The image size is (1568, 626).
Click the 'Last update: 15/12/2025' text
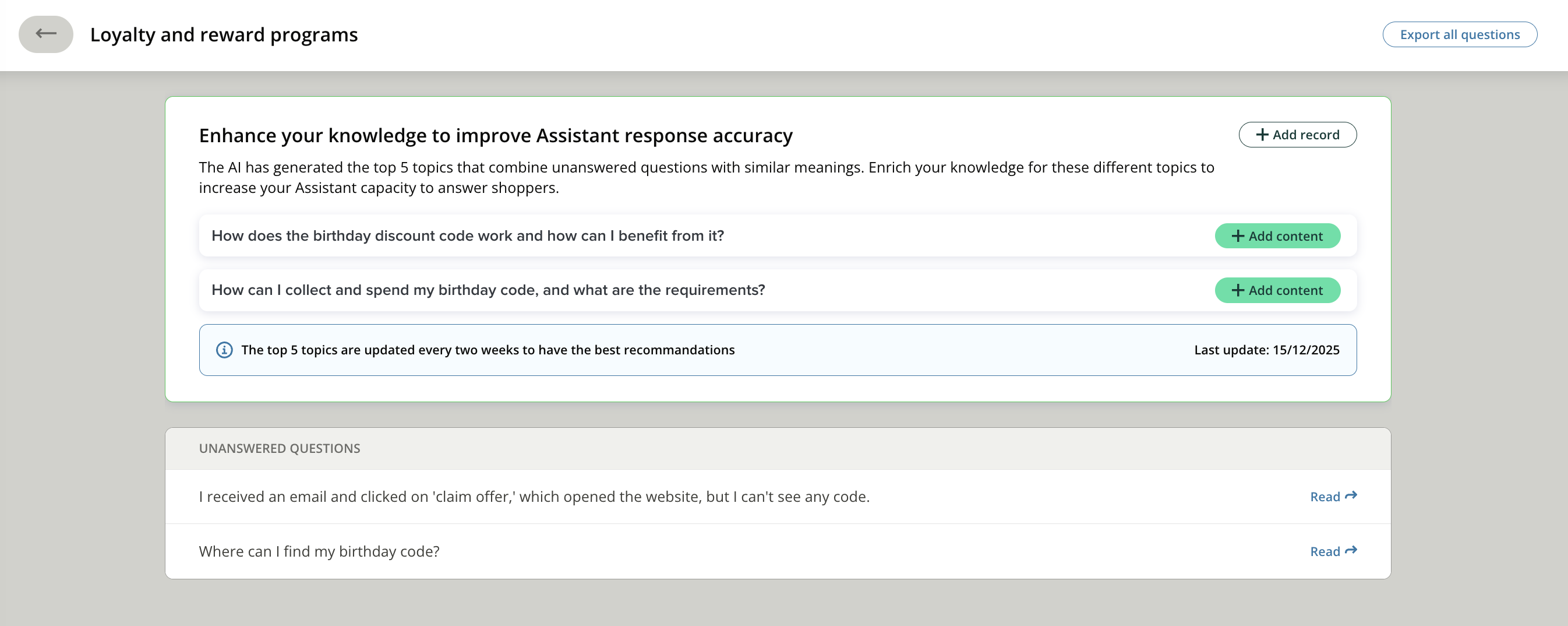1266,350
